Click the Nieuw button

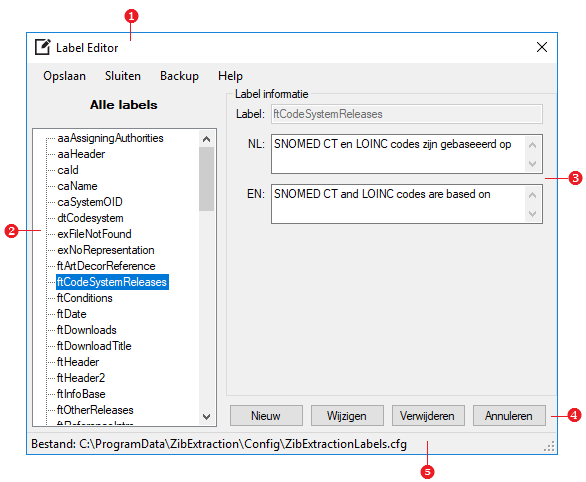[x=266, y=416]
